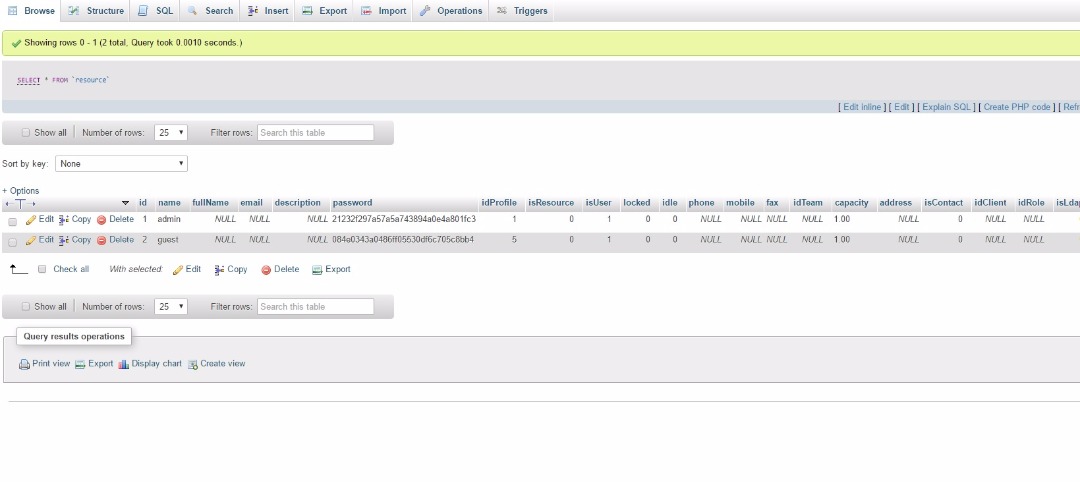Click the Print view printer icon

25,364
